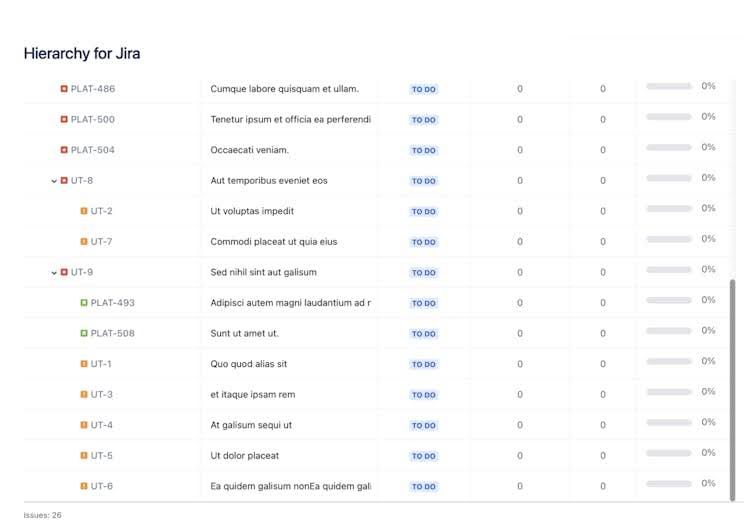
Task: Click the TO DO badge on PLAT-500 row
Action: (424, 120)
